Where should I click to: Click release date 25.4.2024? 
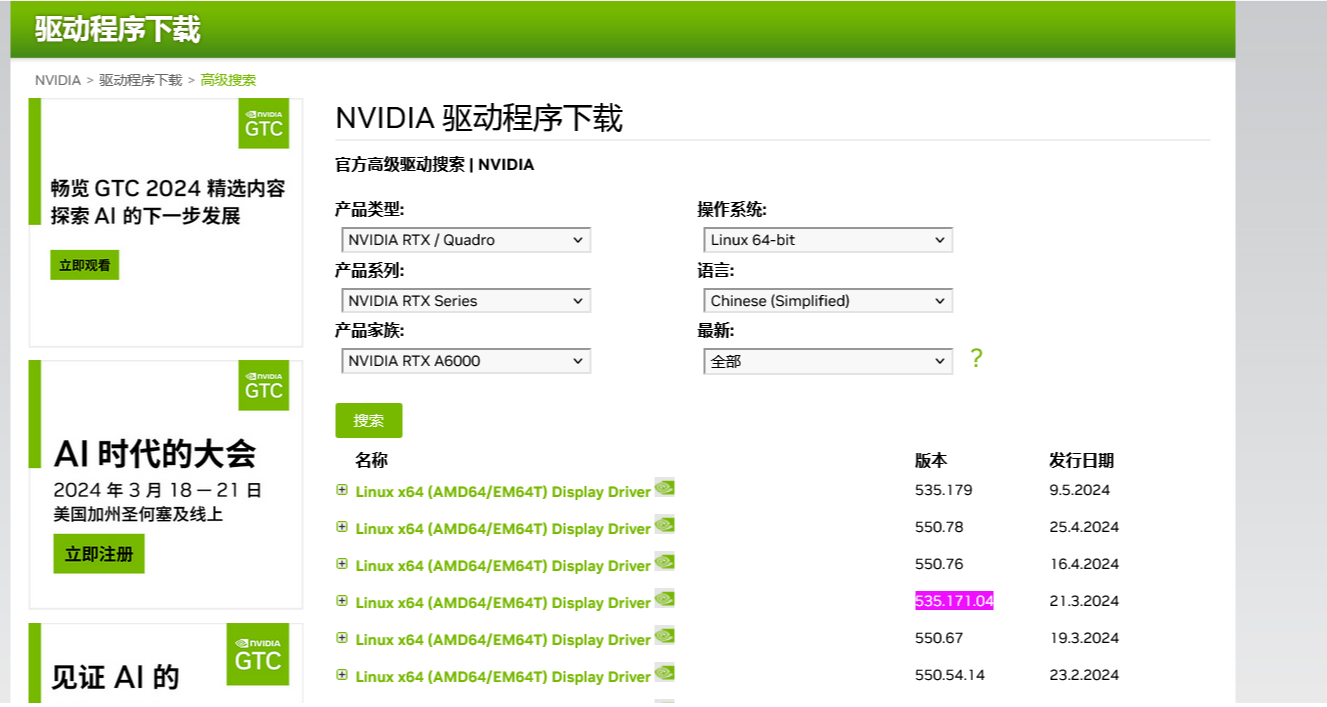[x=1084, y=527]
